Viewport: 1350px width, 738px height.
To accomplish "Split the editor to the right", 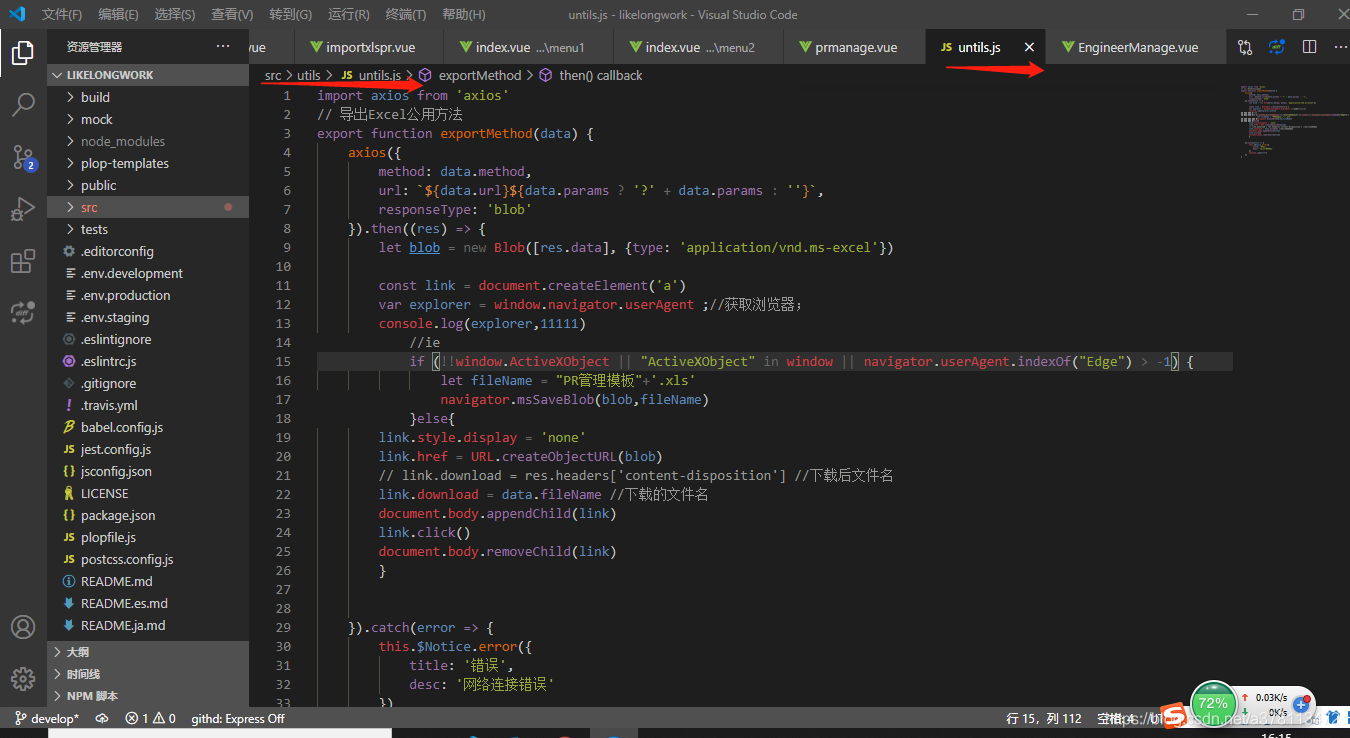I will tap(1310, 47).
